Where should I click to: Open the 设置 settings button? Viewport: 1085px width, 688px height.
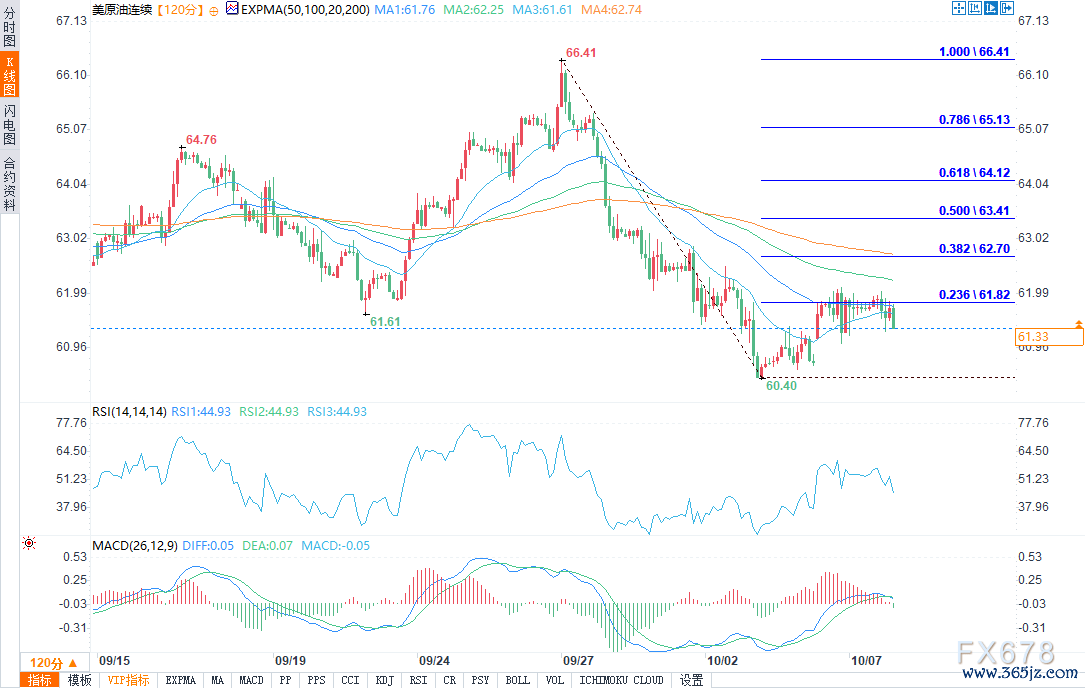[691, 680]
